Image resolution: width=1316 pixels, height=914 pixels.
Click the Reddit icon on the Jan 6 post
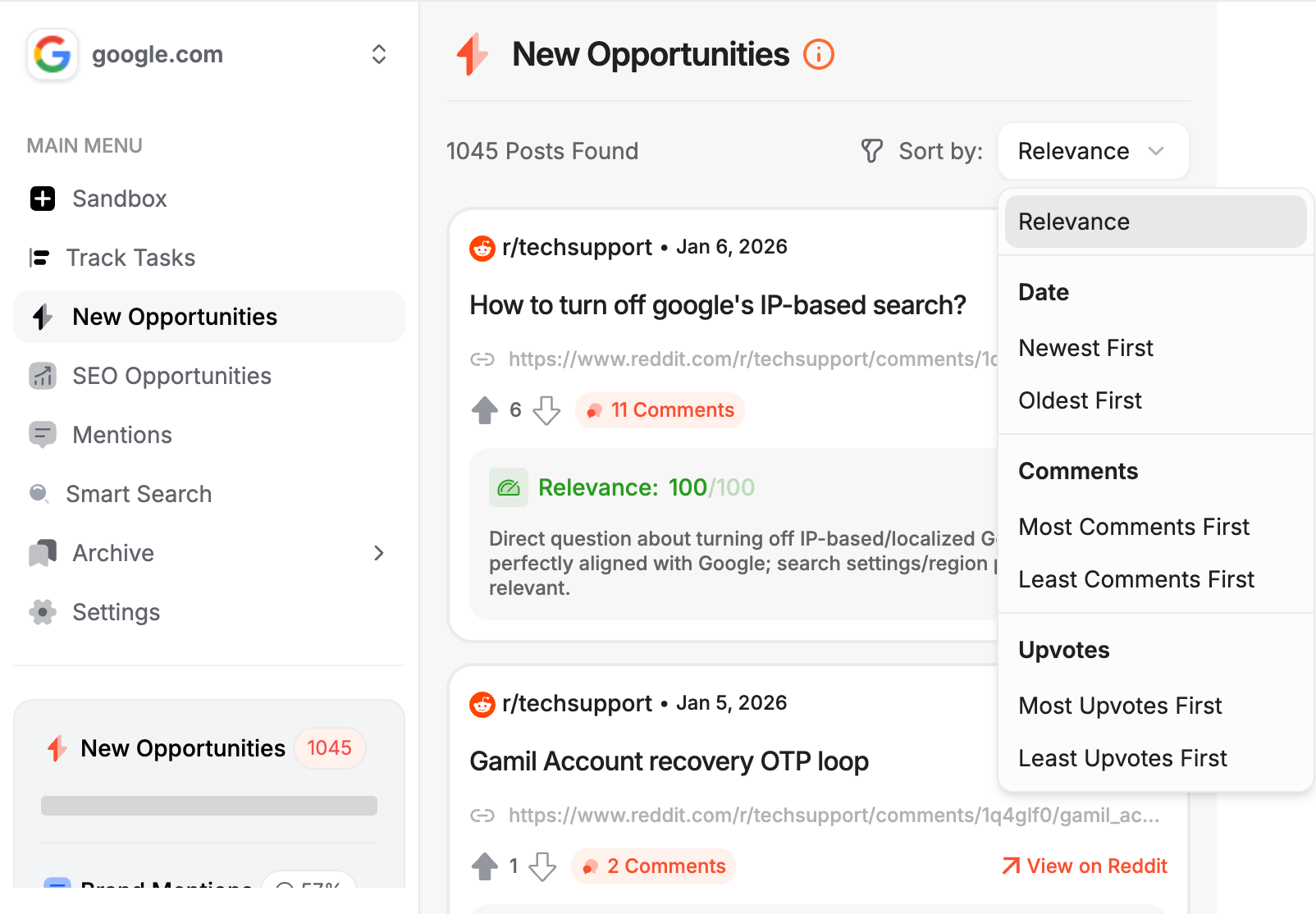pyautogui.click(x=482, y=248)
